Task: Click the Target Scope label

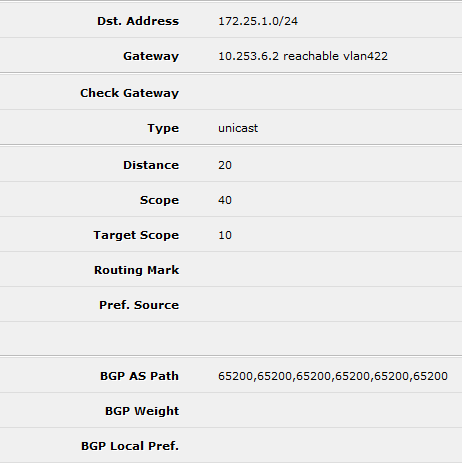Action: click(136, 235)
